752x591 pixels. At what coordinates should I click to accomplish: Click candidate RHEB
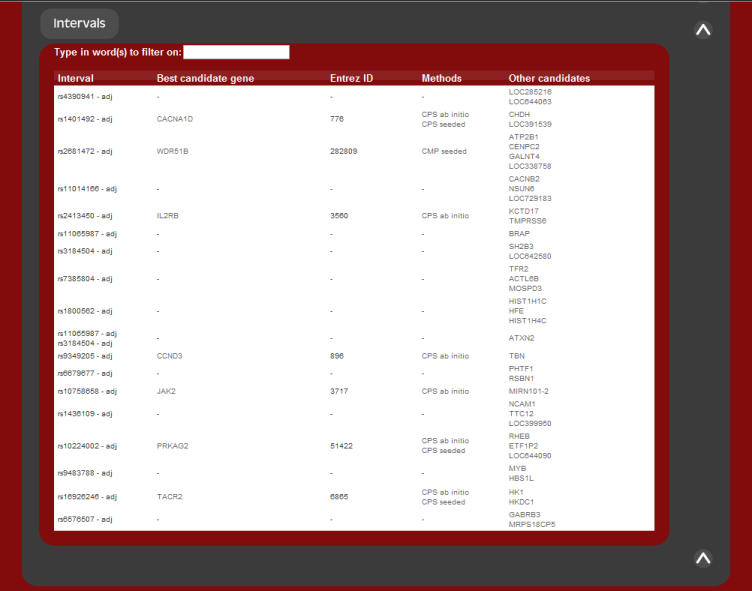(x=519, y=436)
